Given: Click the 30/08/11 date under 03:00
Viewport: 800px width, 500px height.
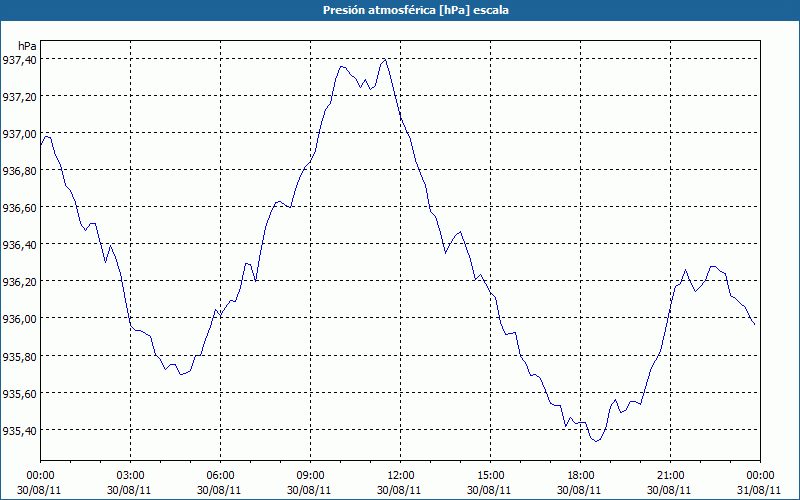Looking at the screenshot, I should pos(129,490).
